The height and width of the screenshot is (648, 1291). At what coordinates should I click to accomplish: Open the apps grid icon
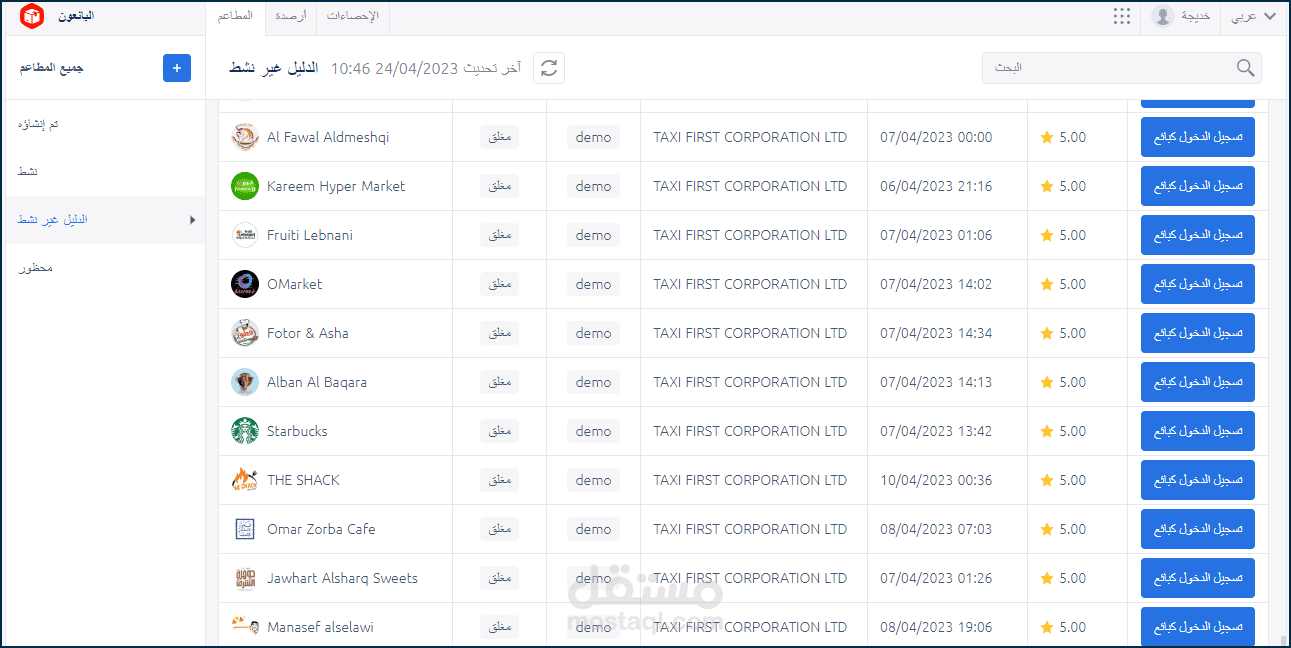tap(1122, 16)
